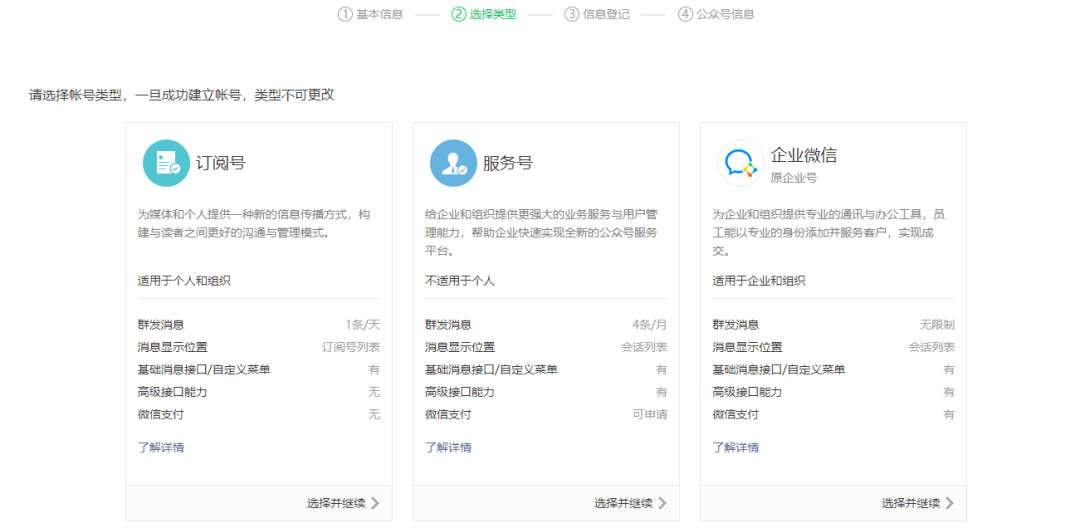Click the 订阅号 teal document icon
Image resolution: width=1080 pixels, height=528 pixels.
166,163
